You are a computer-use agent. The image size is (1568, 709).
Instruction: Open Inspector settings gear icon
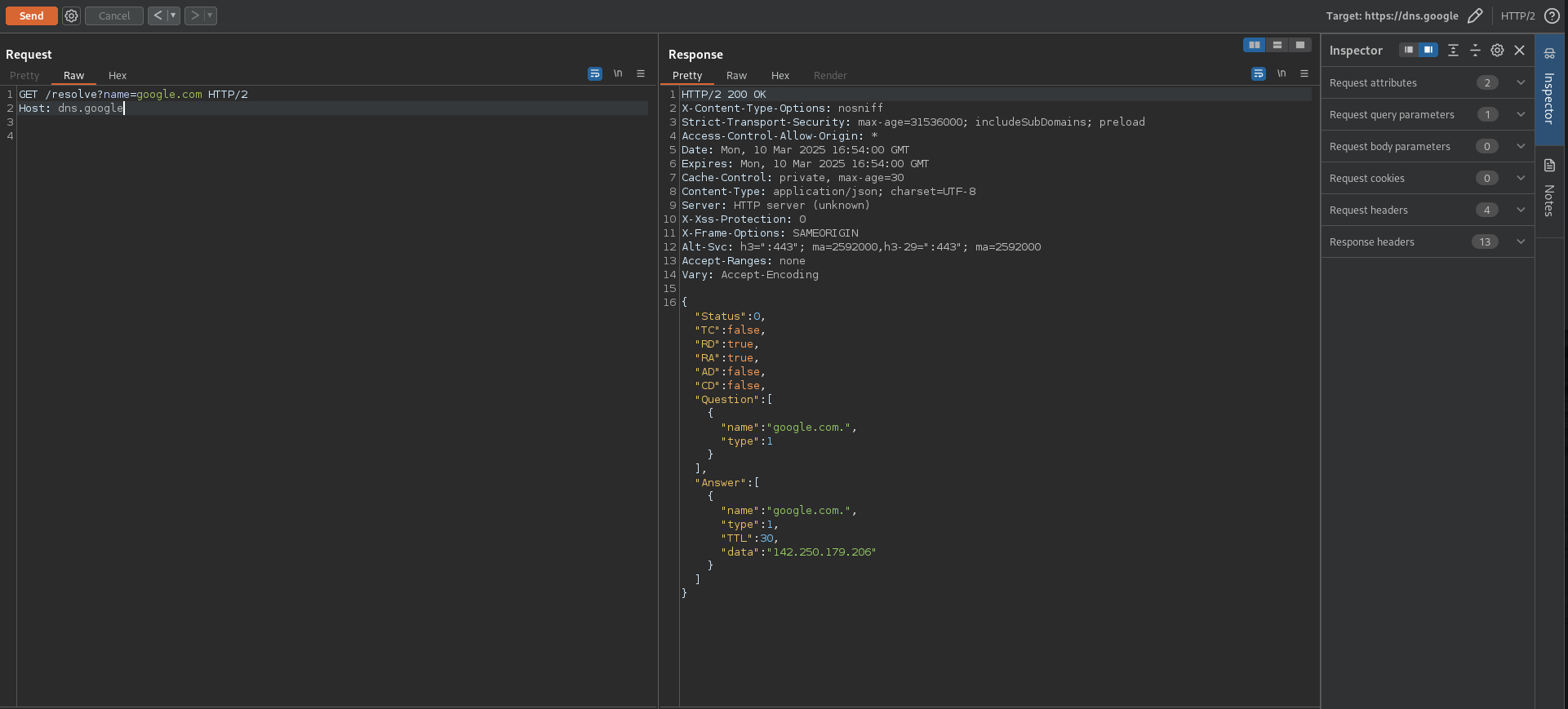pos(1497,51)
